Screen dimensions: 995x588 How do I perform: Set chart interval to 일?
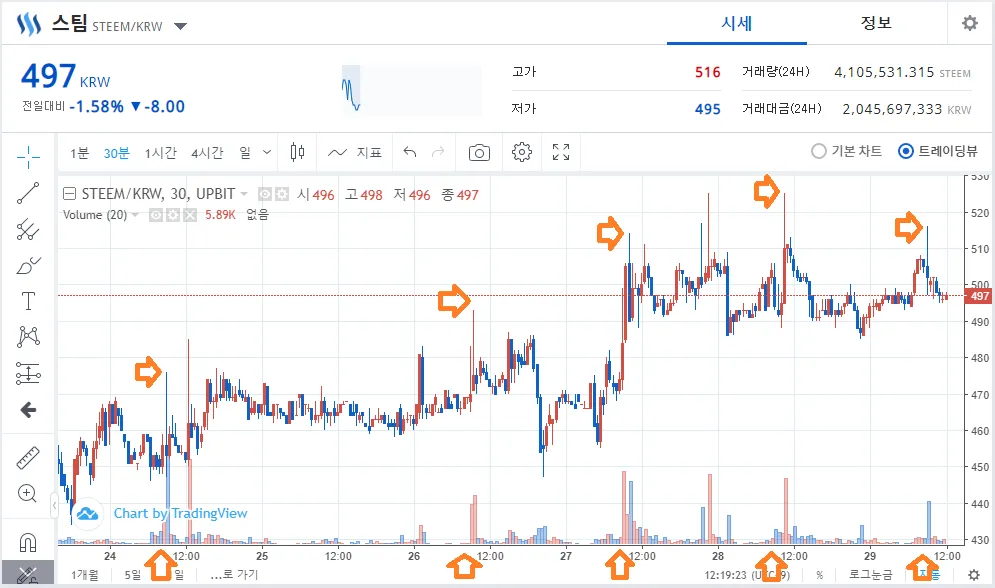click(x=245, y=153)
